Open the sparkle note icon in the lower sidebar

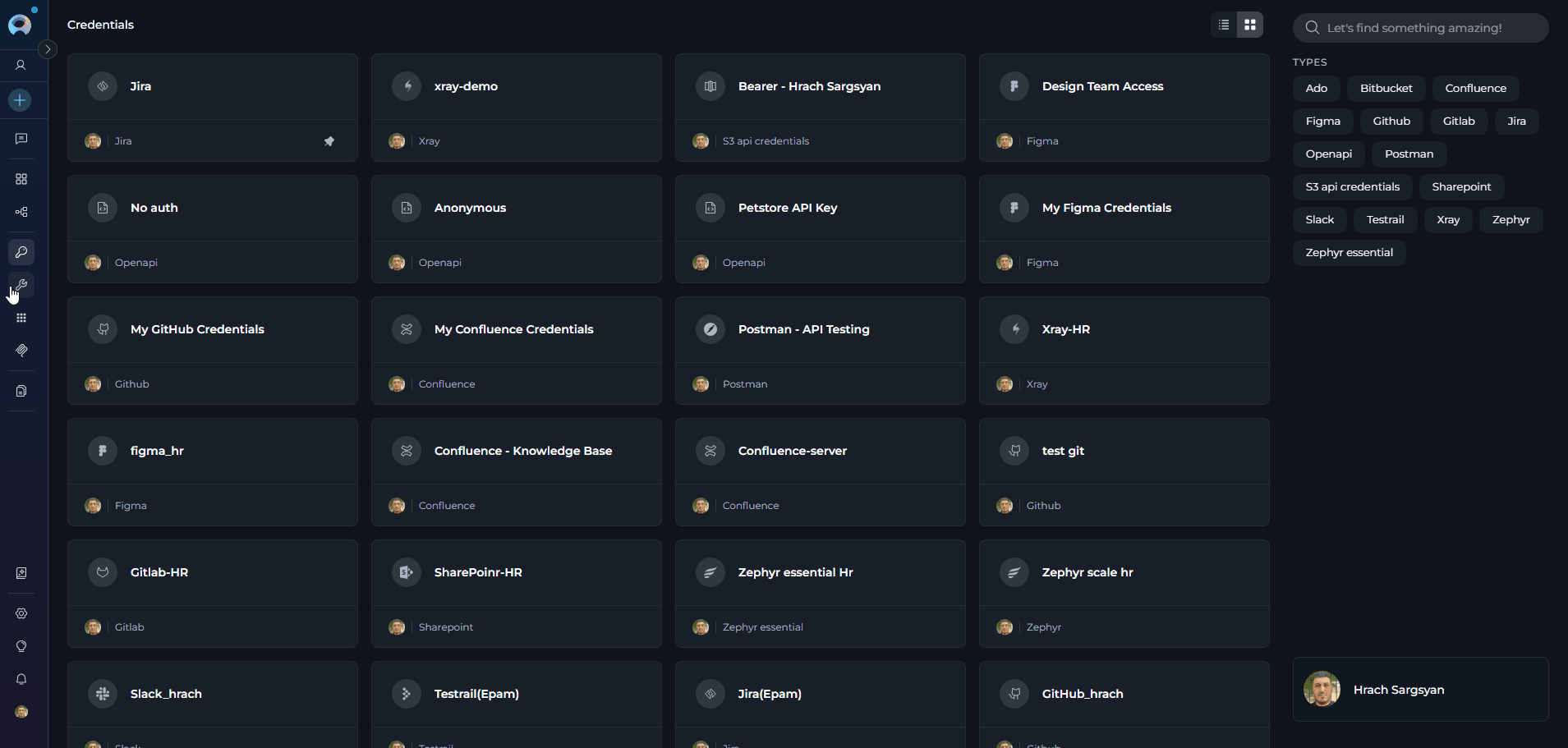[21, 573]
